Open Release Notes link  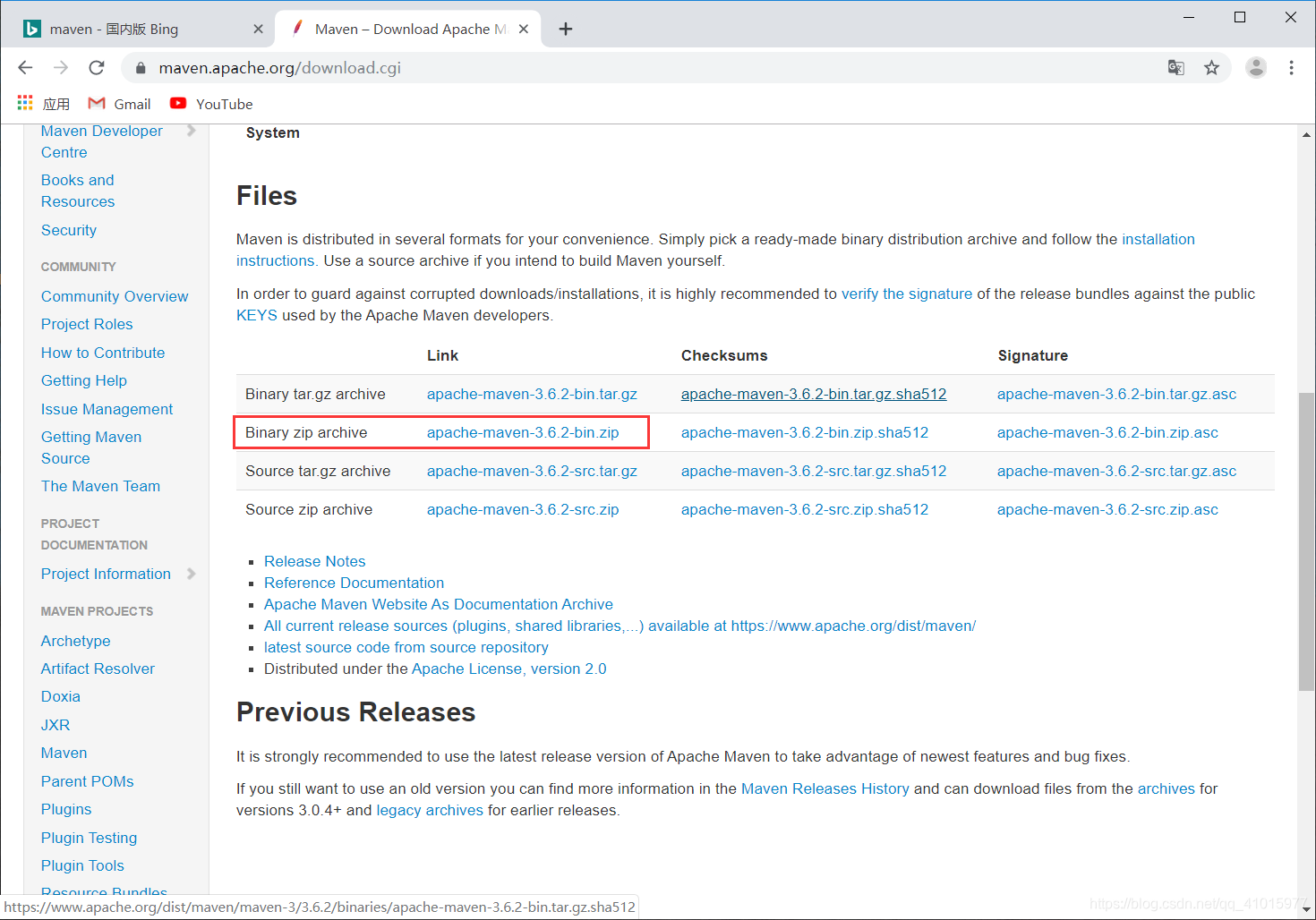coord(314,561)
